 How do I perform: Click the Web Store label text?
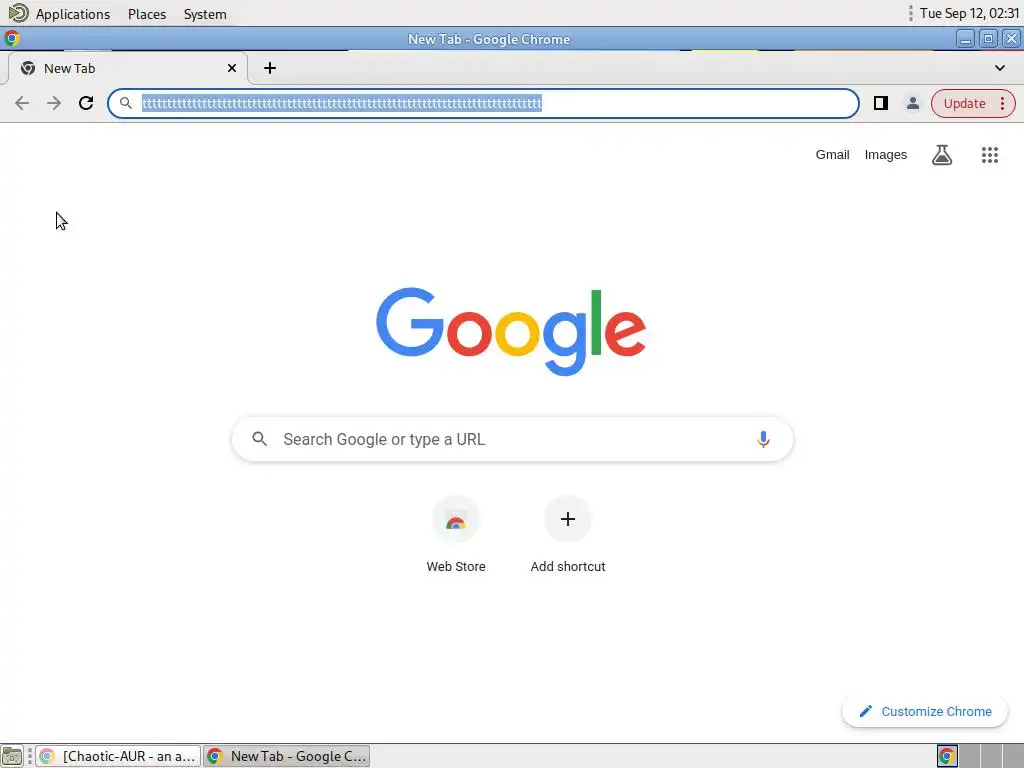click(x=456, y=566)
